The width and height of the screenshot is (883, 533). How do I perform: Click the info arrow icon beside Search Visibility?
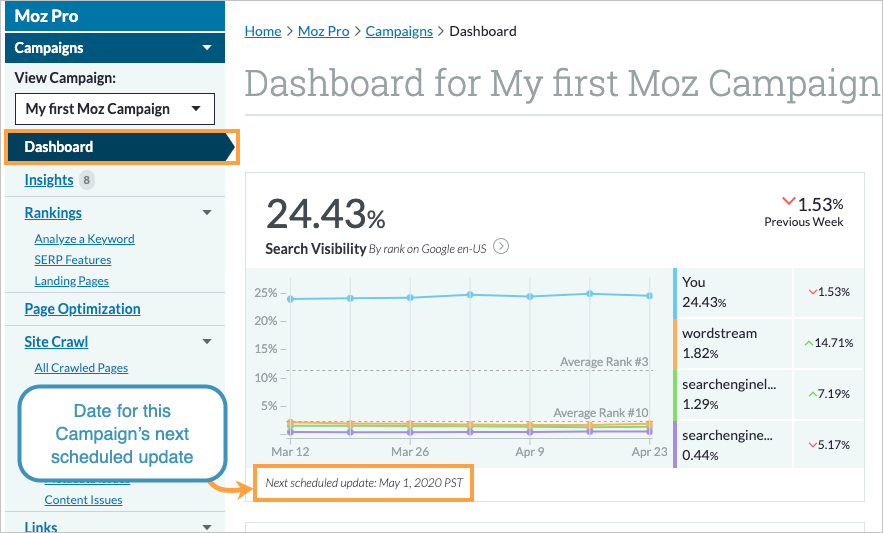[502, 246]
